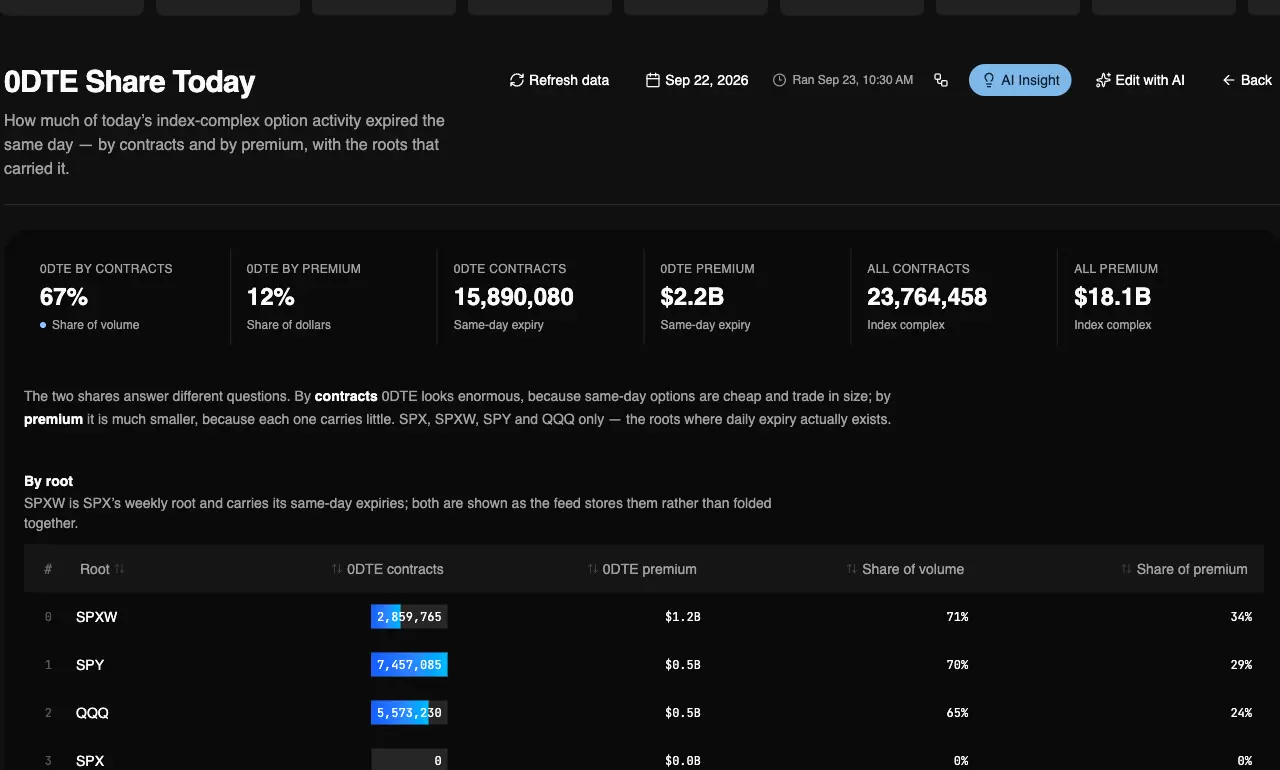
Task: Click the 2,859,765 contracts bar for SPXW
Action: (409, 617)
